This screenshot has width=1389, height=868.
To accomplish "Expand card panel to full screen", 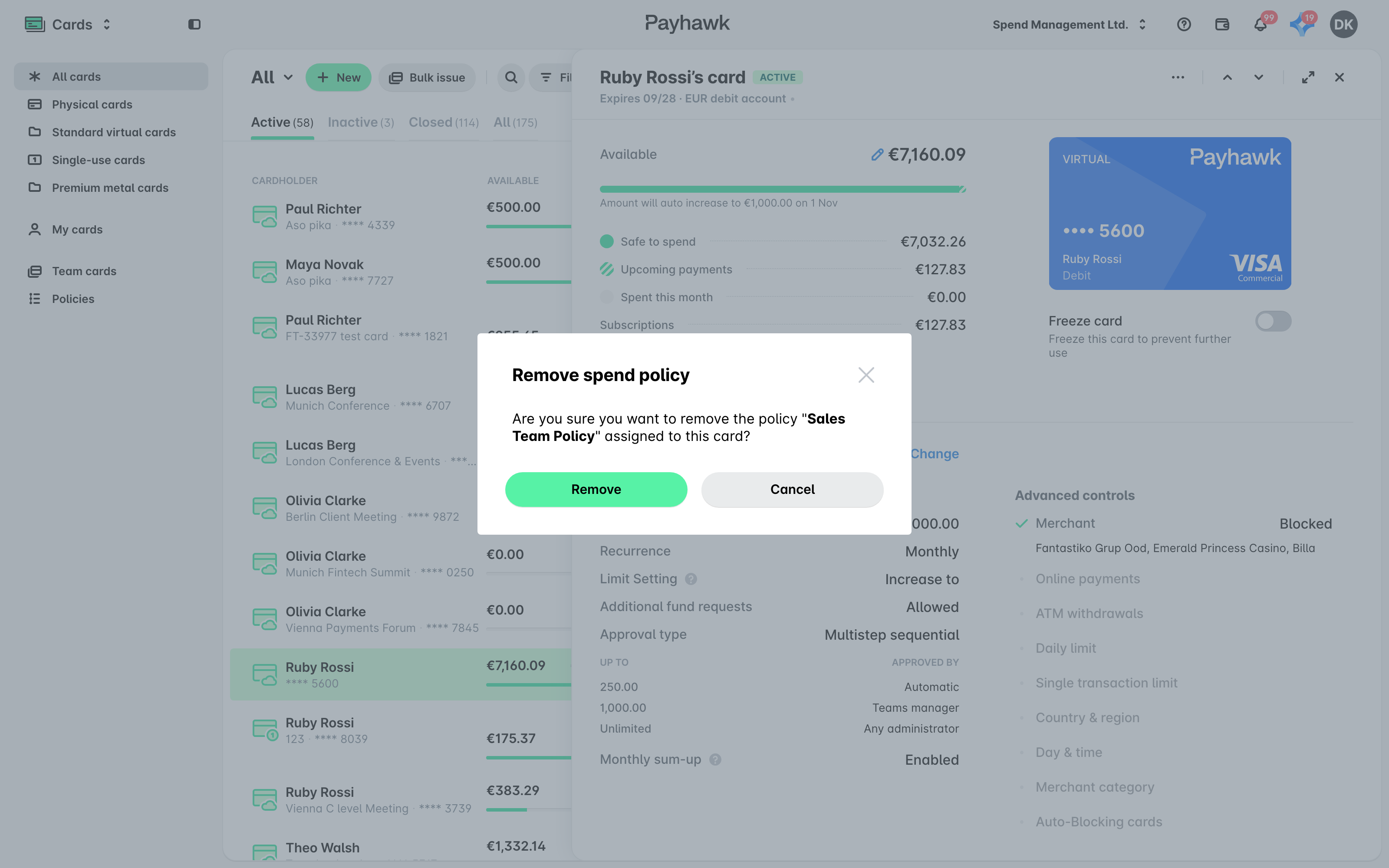I will tap(1307, 78).
